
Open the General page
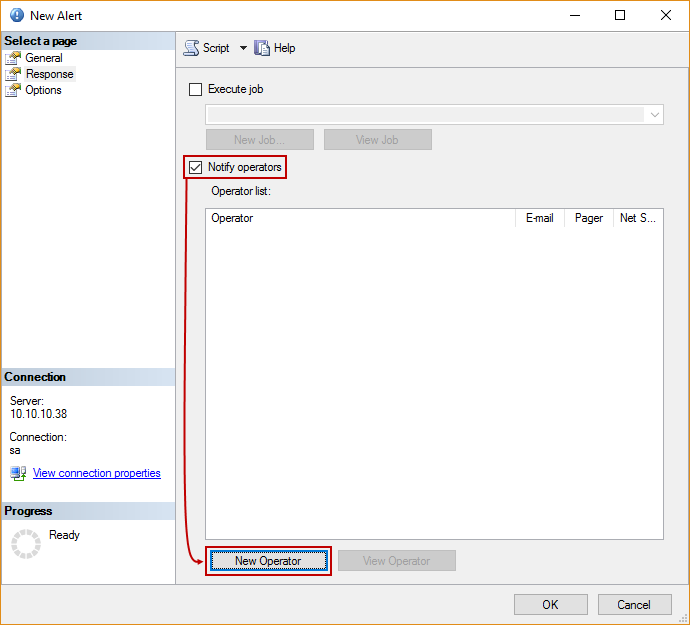pos(44,58)
